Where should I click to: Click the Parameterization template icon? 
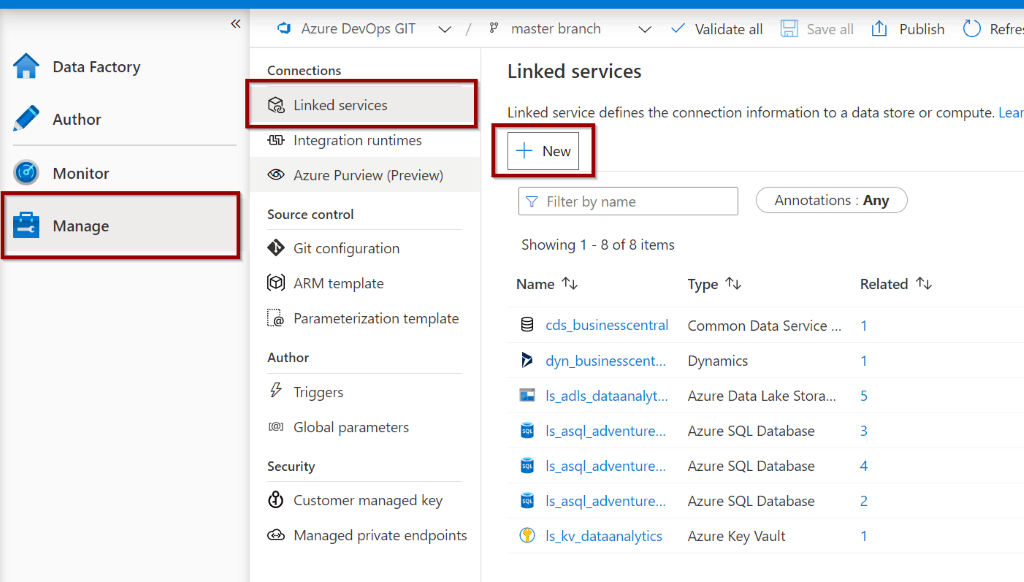pyautogui.click(x=276, y=318)
